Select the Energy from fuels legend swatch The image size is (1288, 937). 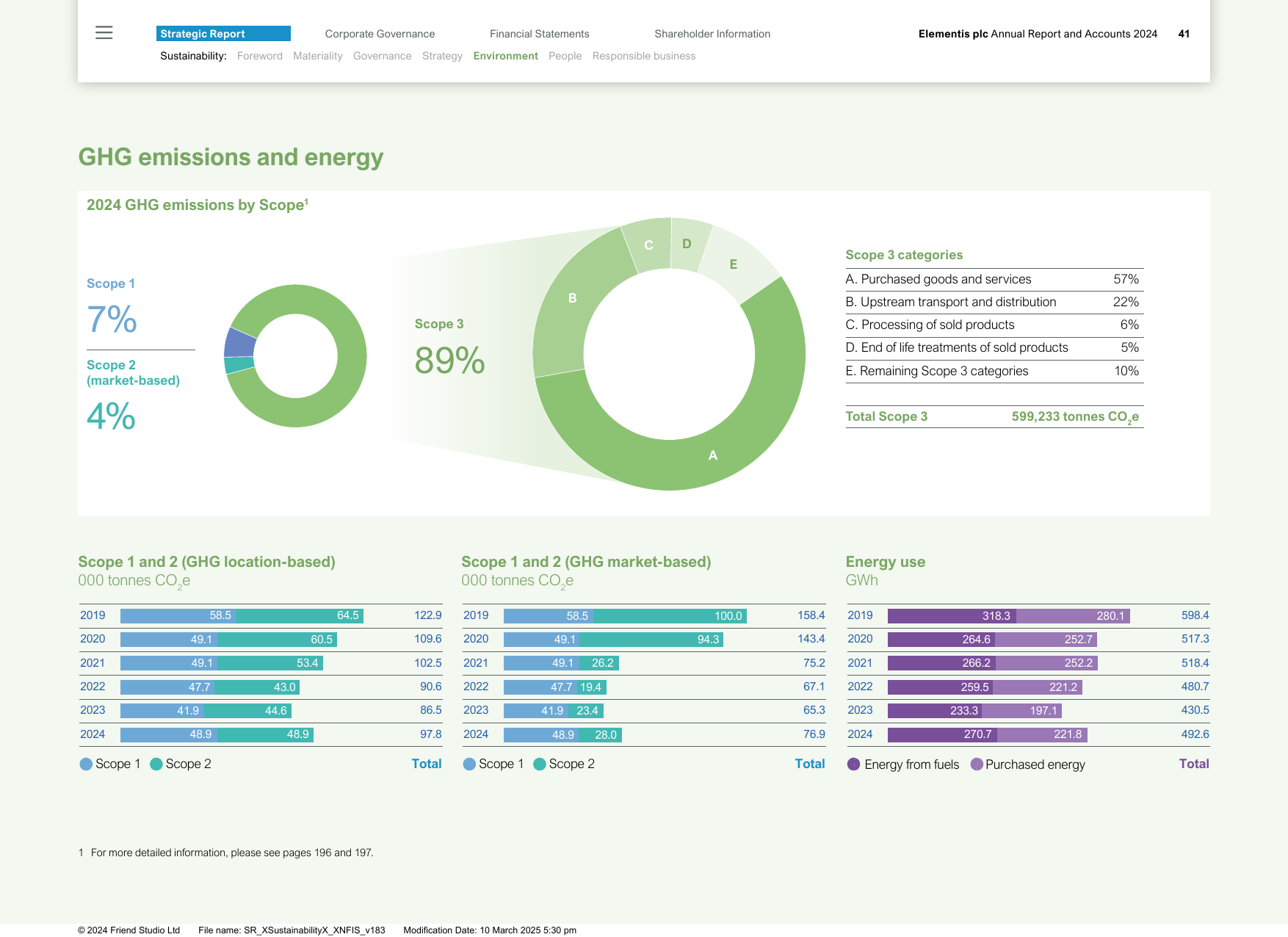click(853, 764)
